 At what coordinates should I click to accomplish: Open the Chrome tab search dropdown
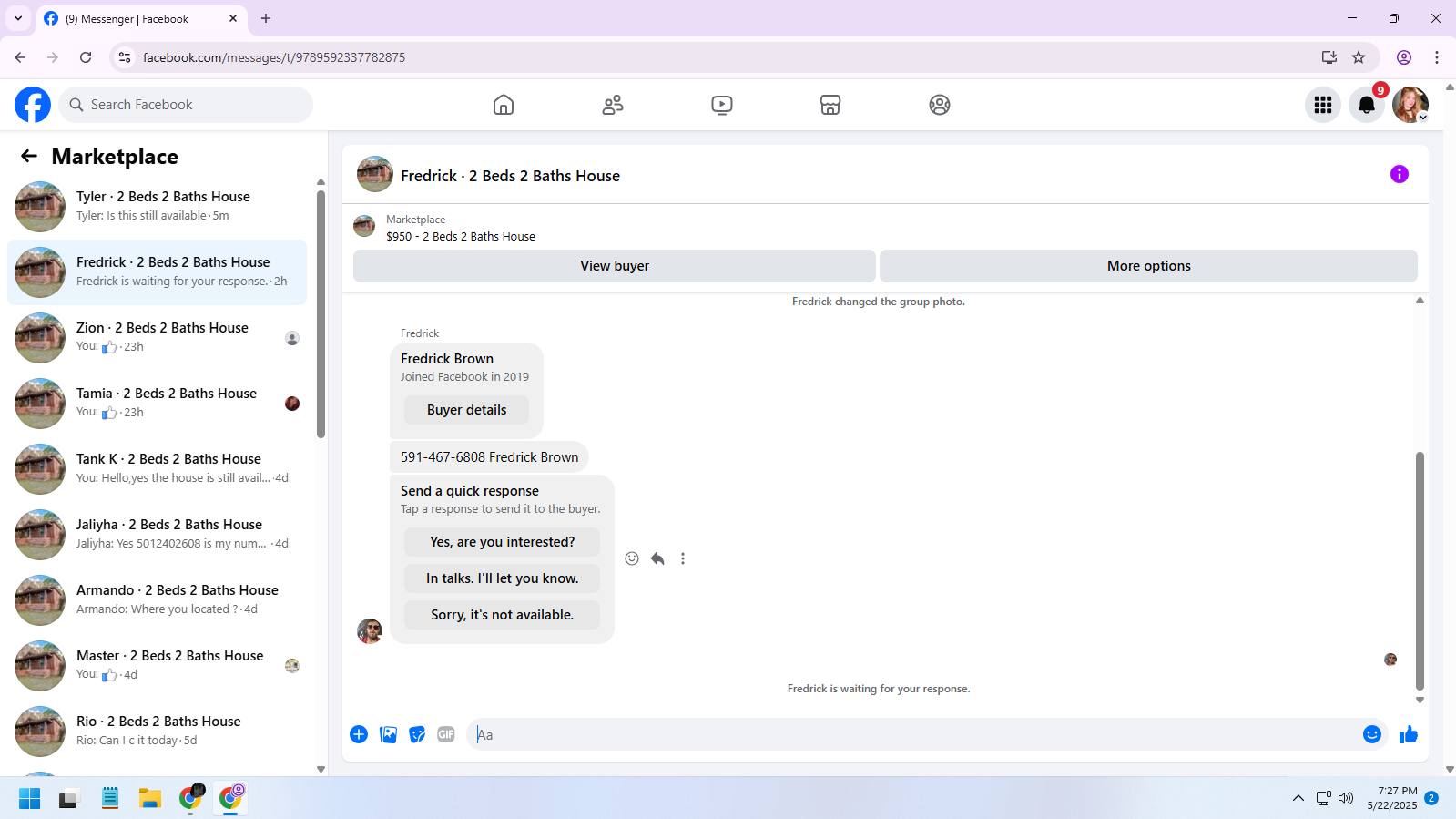pyautogui.click(x=18, y=18)
